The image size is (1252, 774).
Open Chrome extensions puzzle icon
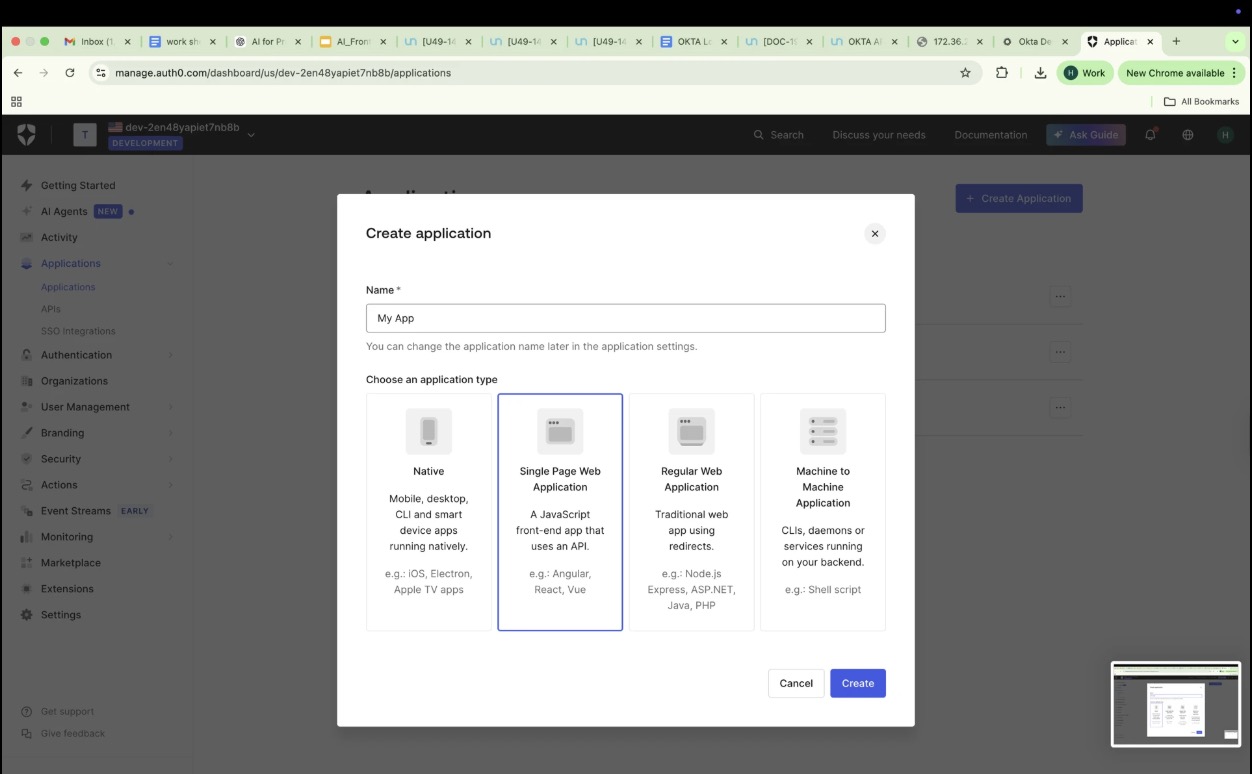pyautogui.click(x=1002, y=73)
